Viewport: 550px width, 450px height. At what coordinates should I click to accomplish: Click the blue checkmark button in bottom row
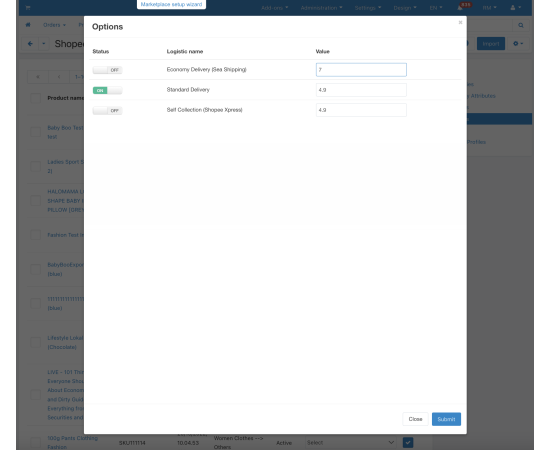[408, 442]
